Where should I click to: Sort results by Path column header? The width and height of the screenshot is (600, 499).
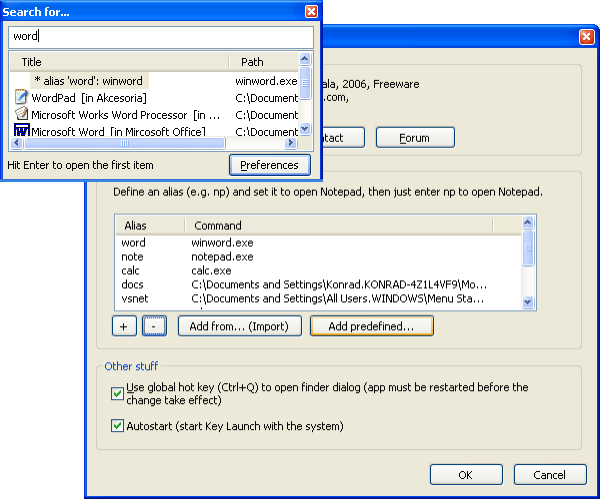click(264, 62)
